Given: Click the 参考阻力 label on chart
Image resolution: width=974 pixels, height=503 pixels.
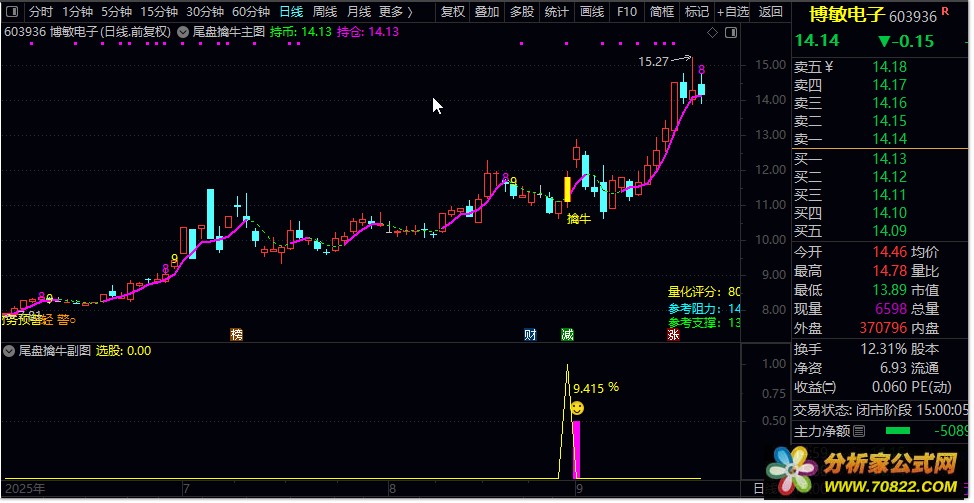Looking at the screenshot, I should [x=696, y=309].
